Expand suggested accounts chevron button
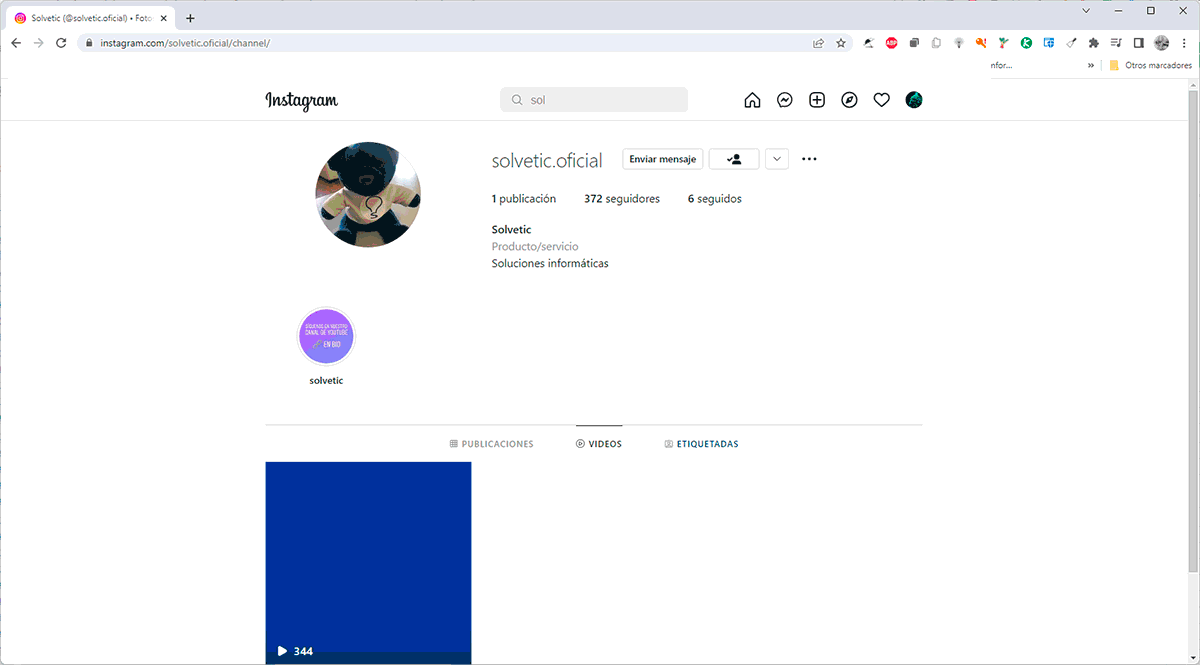The height and width of the screenshot is (665, 1200). pos(777,159)
